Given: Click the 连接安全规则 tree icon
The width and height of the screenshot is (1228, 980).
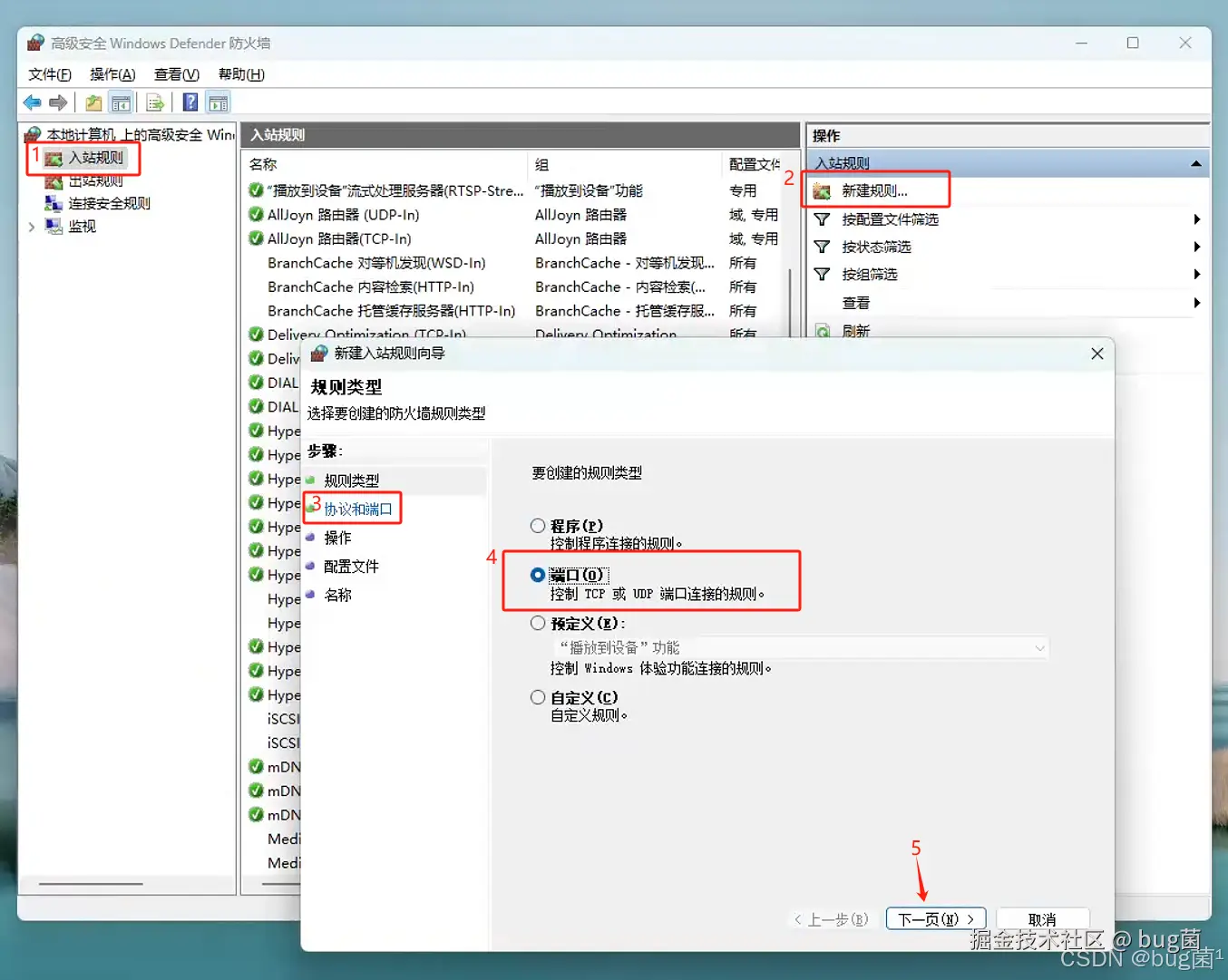Looking at the screenshot, I should 54,203.
